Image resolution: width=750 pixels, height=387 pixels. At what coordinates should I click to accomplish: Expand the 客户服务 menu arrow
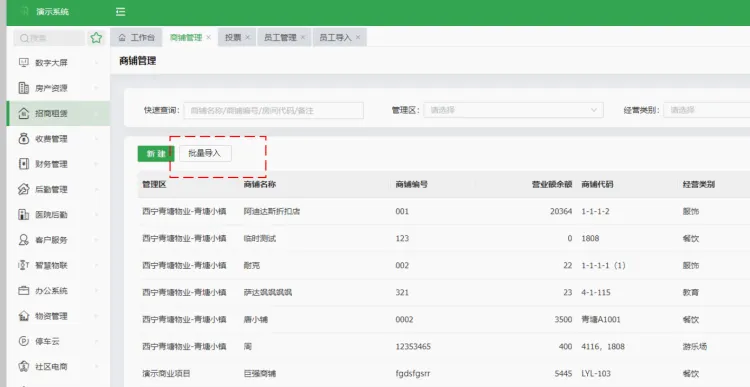click(97, 240)
